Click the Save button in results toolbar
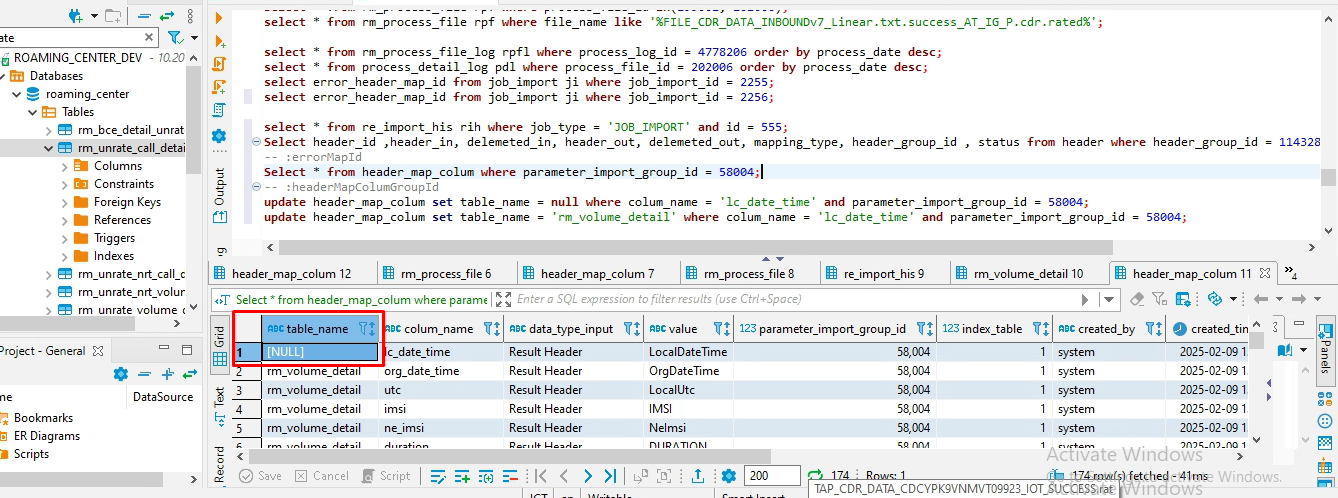1338x498 pixels. pos(260,476)
